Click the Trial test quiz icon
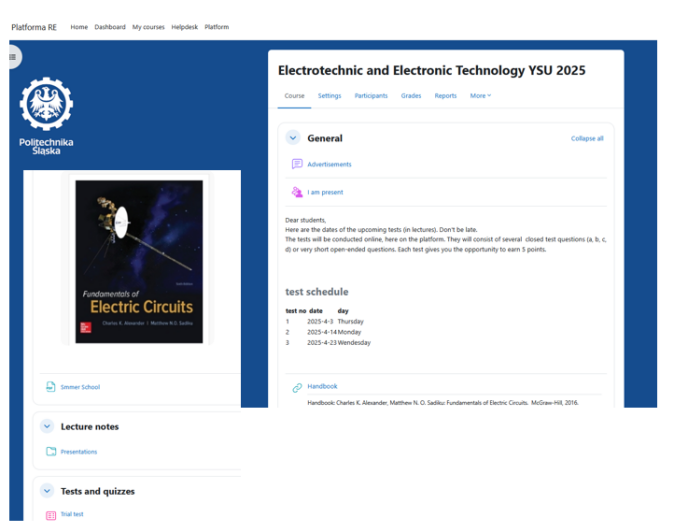 [x=51, y=515]
